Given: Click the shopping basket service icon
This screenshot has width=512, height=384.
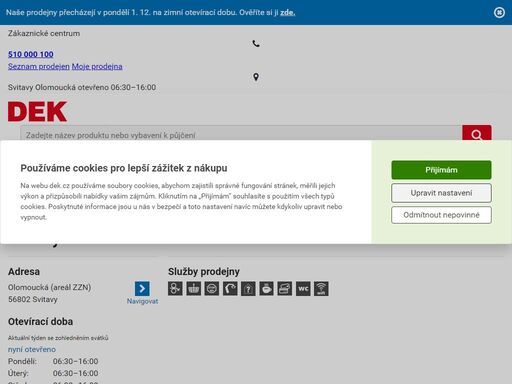Looking at the screenshot, I should point(194,289).
